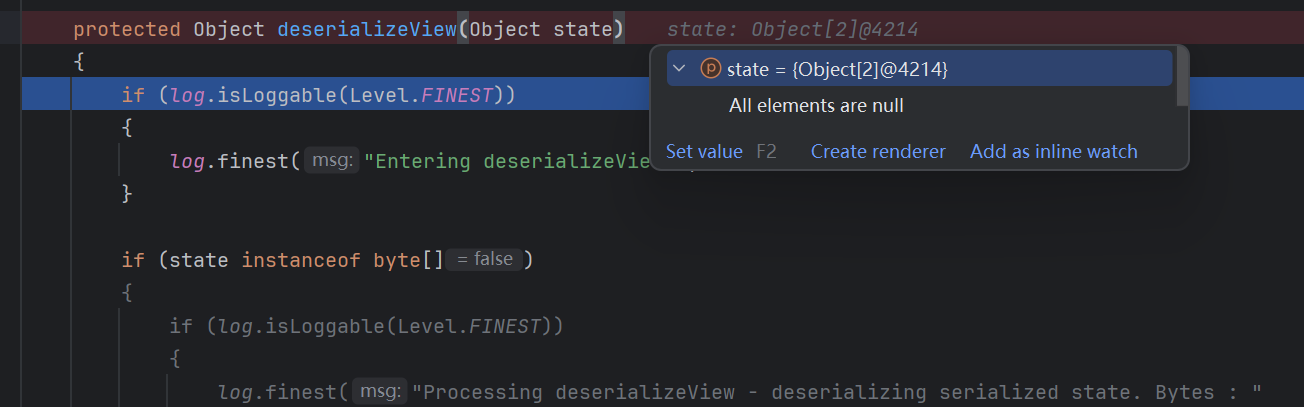Click the deserializeView method name
The height and width of the screenshot is (407, 1304).
(x=366, y=30)
